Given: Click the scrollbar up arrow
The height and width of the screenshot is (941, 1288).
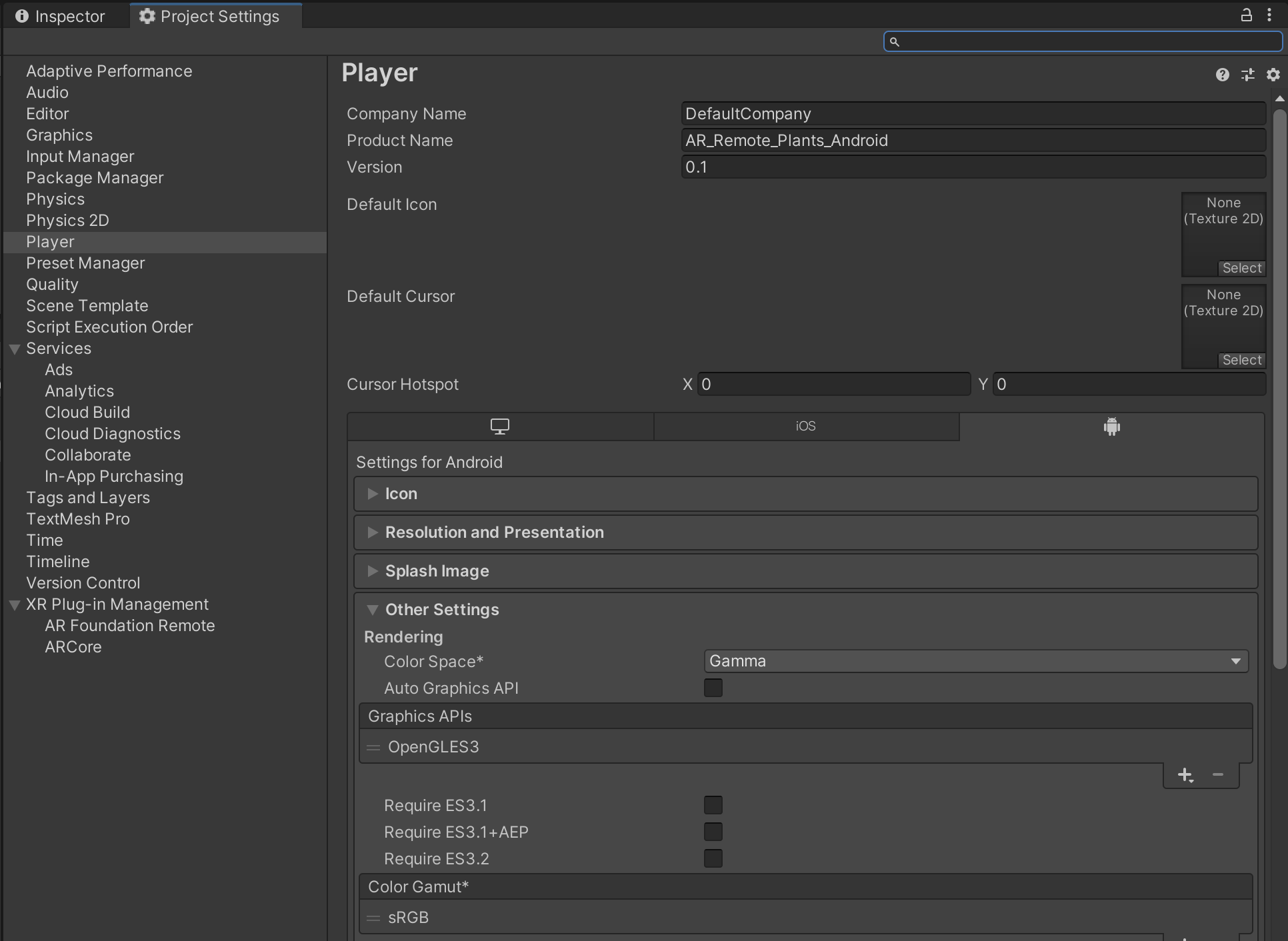Looking at the screenshot, I should point(1279,99).
